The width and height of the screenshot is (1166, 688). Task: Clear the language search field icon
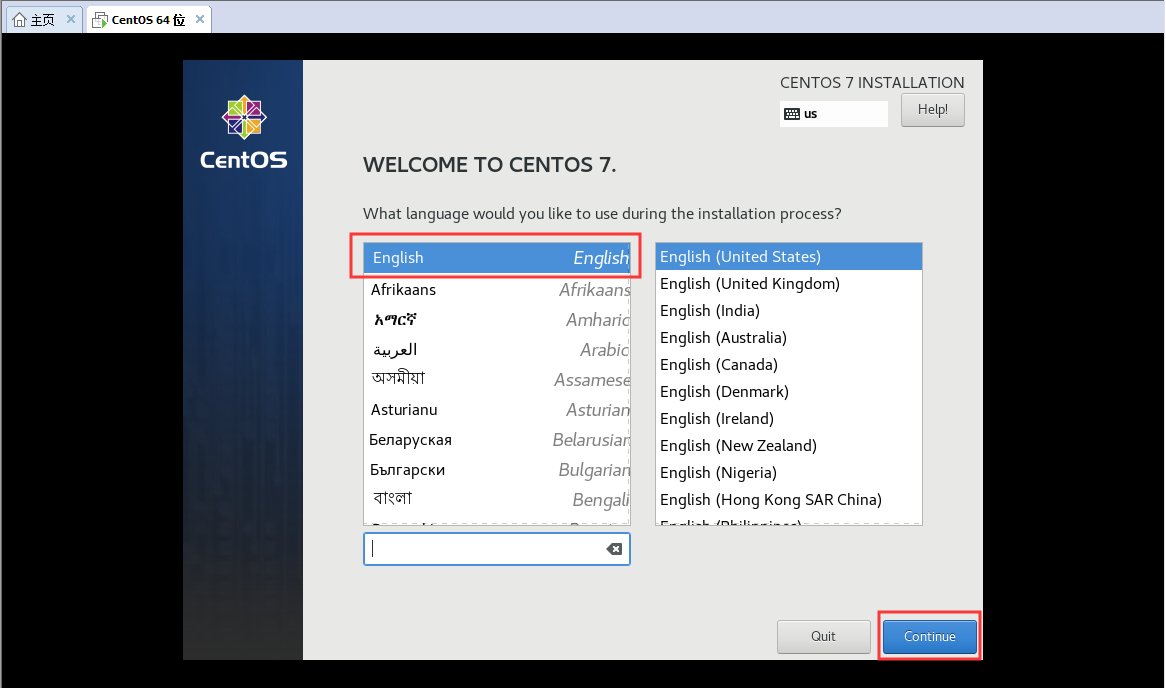tap(614, 549)
